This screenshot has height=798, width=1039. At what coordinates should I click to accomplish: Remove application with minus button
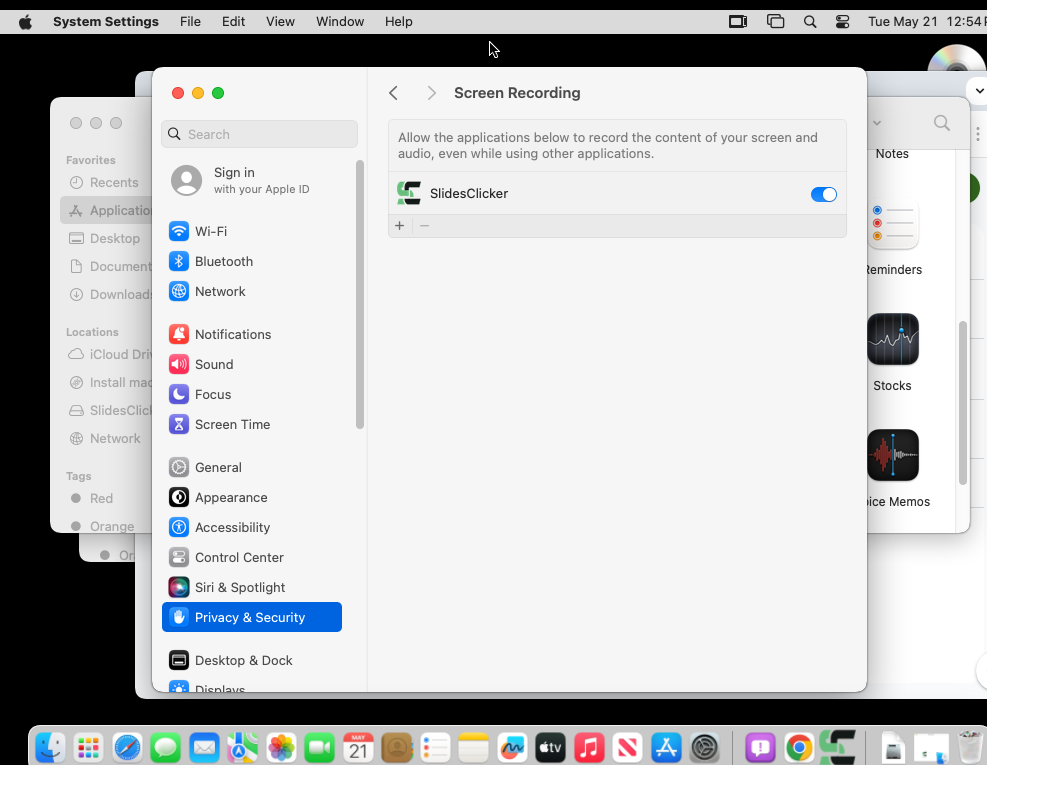click(425, 226)
